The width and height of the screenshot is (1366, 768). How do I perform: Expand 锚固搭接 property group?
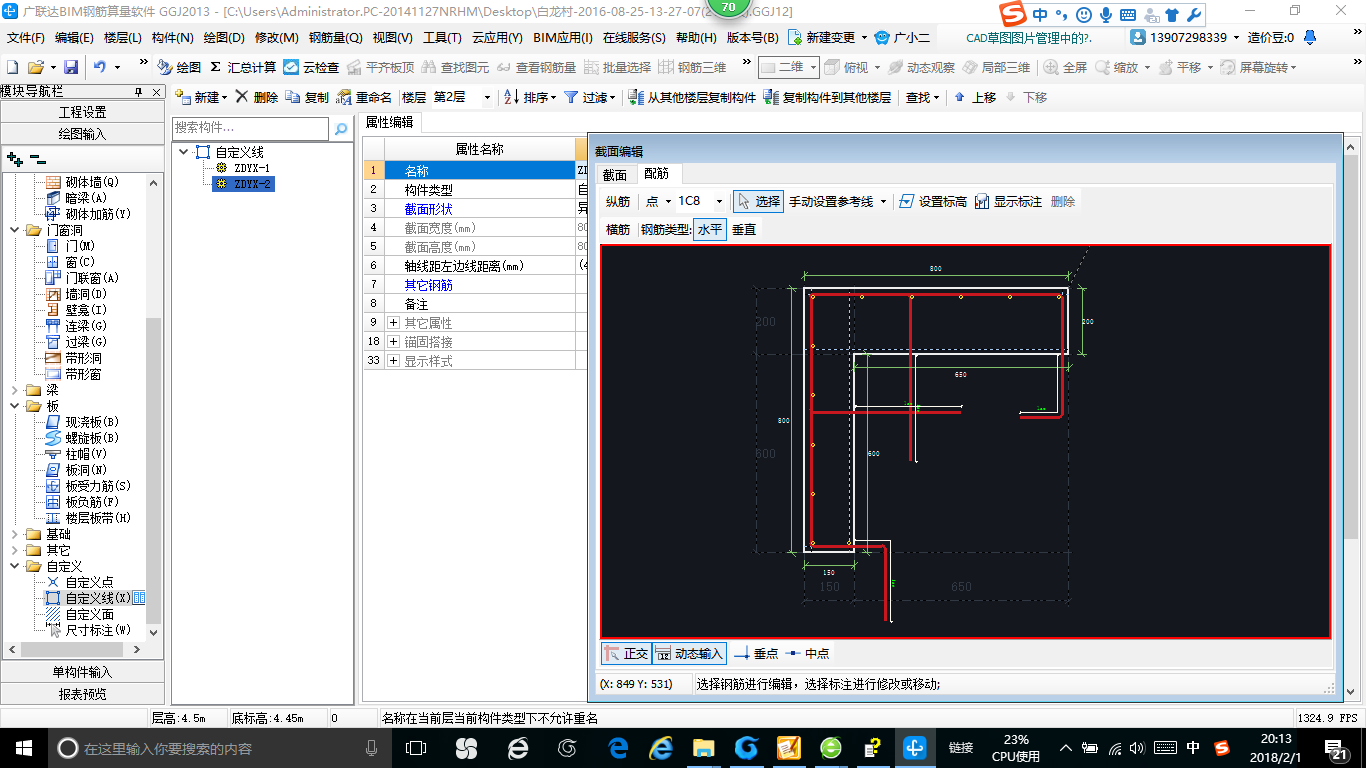(394, 342)
